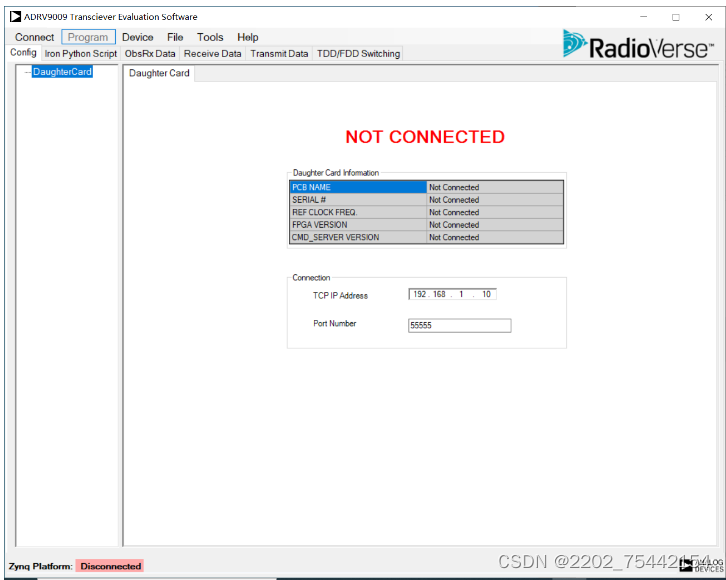This screenshot has width=726, height=580.
Task: Switch to the Iron Python Script tab
Action: [81, 54]
